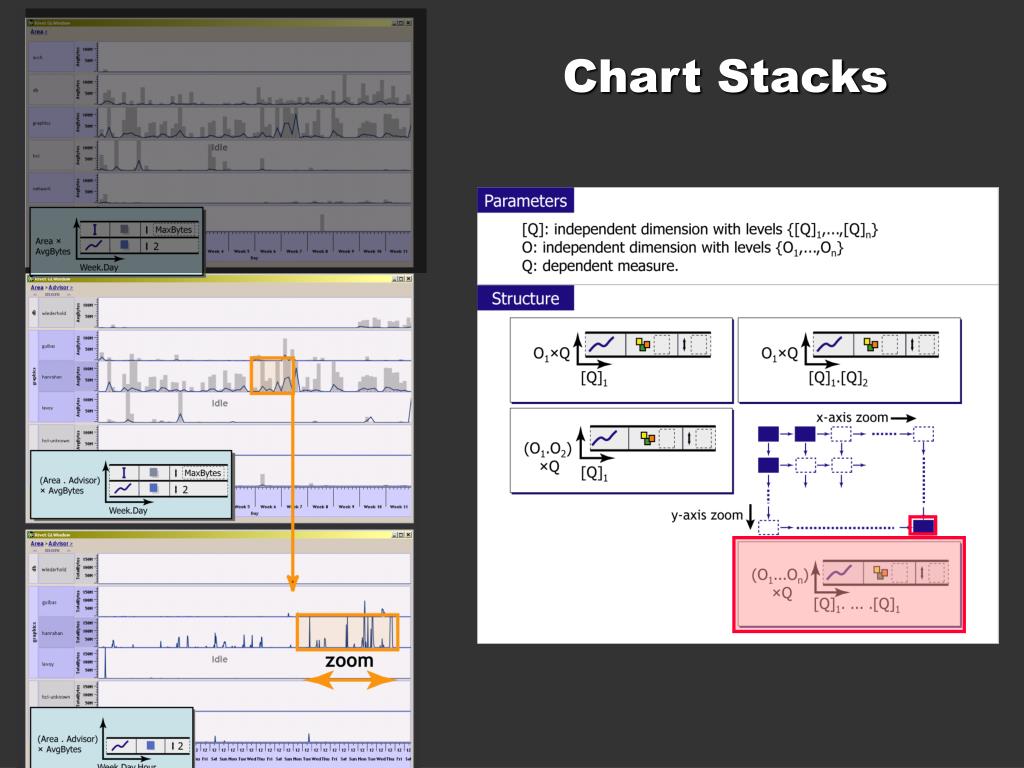Screen dimensions: 1024x768
Task: Click the line chart icon in the (O1.O2)×Q structure box
Action: point(605,438)
